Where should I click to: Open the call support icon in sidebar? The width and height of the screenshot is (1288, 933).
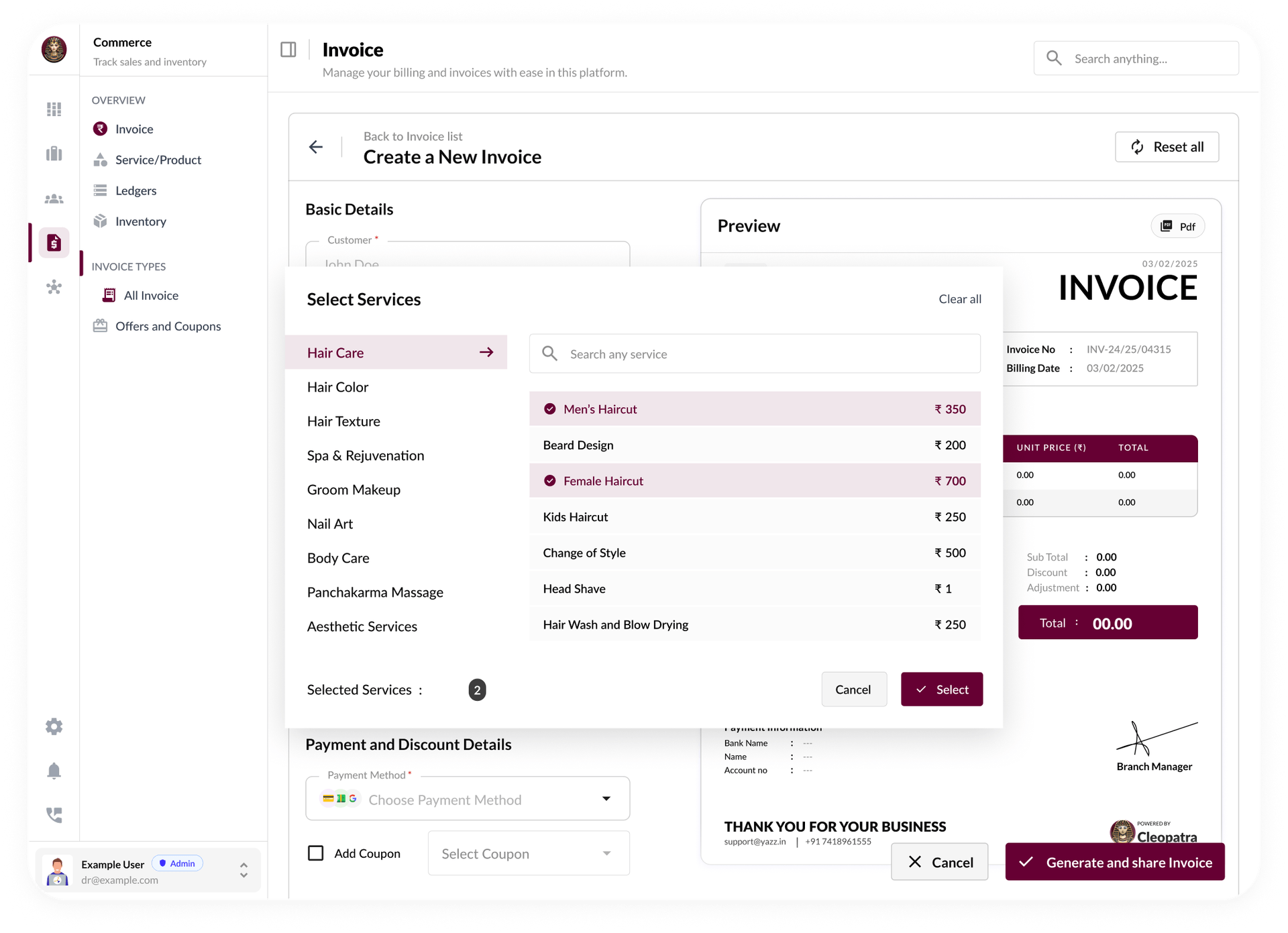(x=54, y=815)
